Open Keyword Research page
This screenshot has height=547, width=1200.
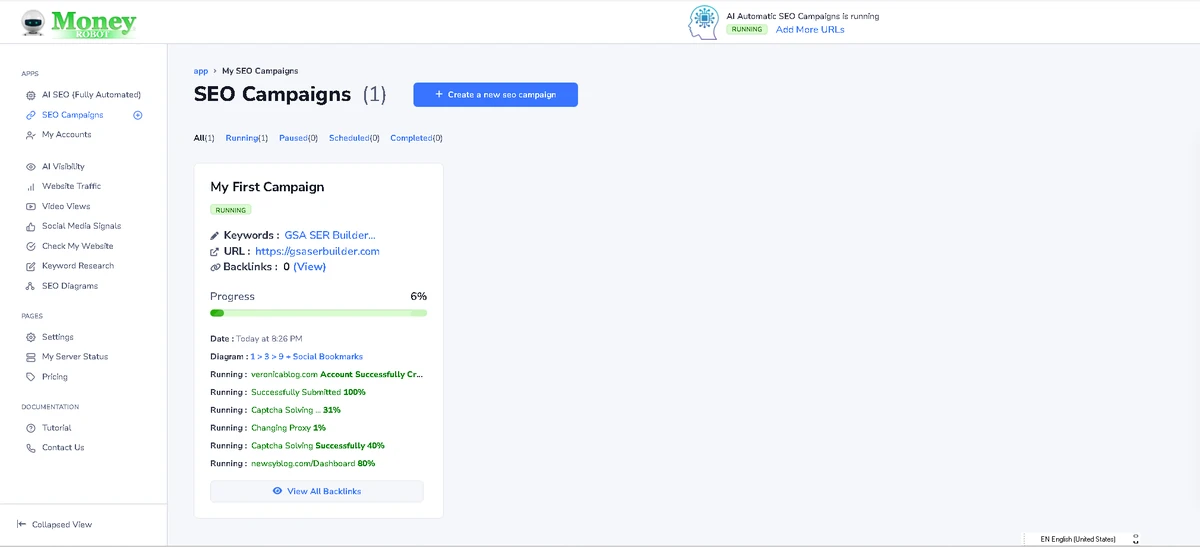78,266
